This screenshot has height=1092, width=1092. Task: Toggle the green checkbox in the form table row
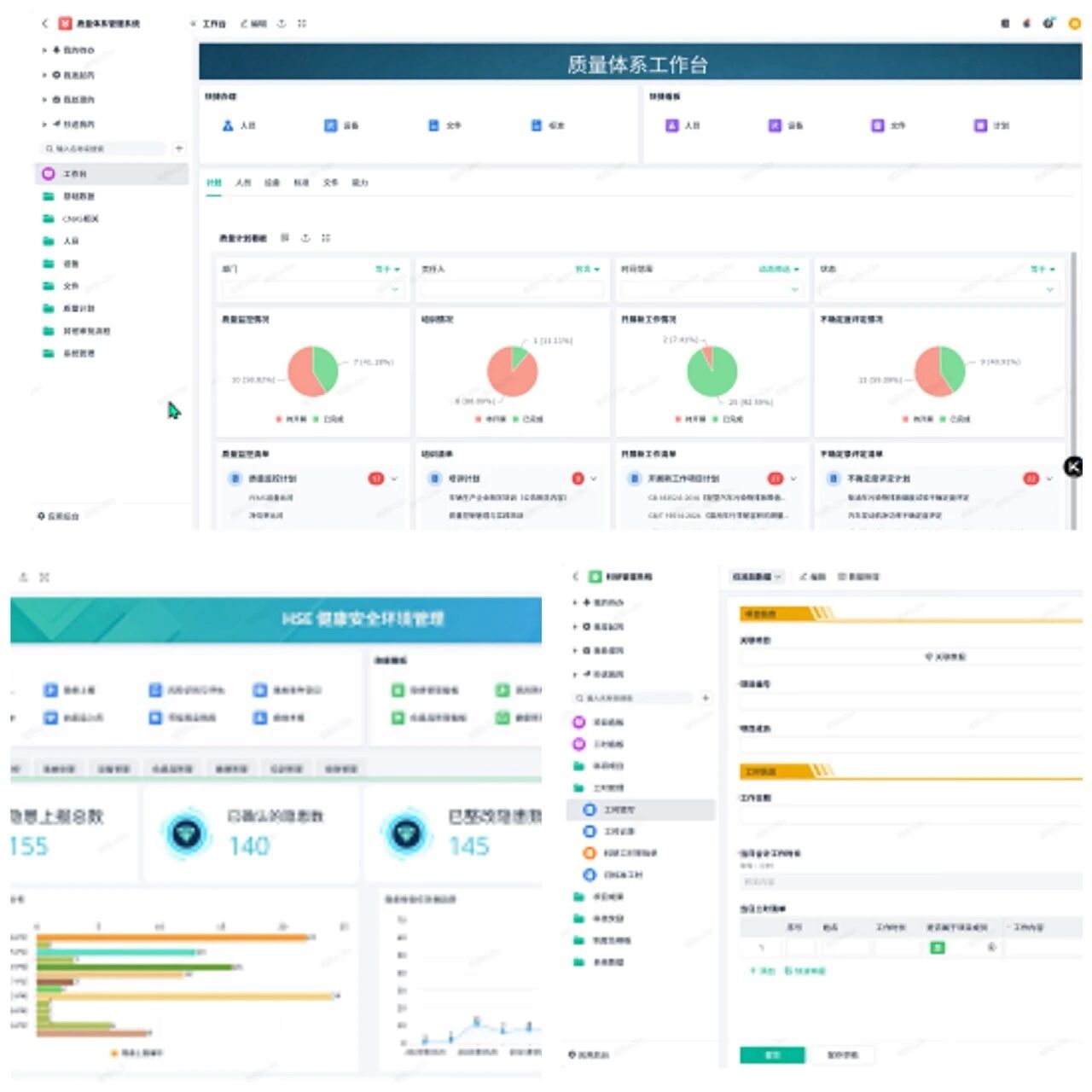pyautogui.click(x=937, y=948)
